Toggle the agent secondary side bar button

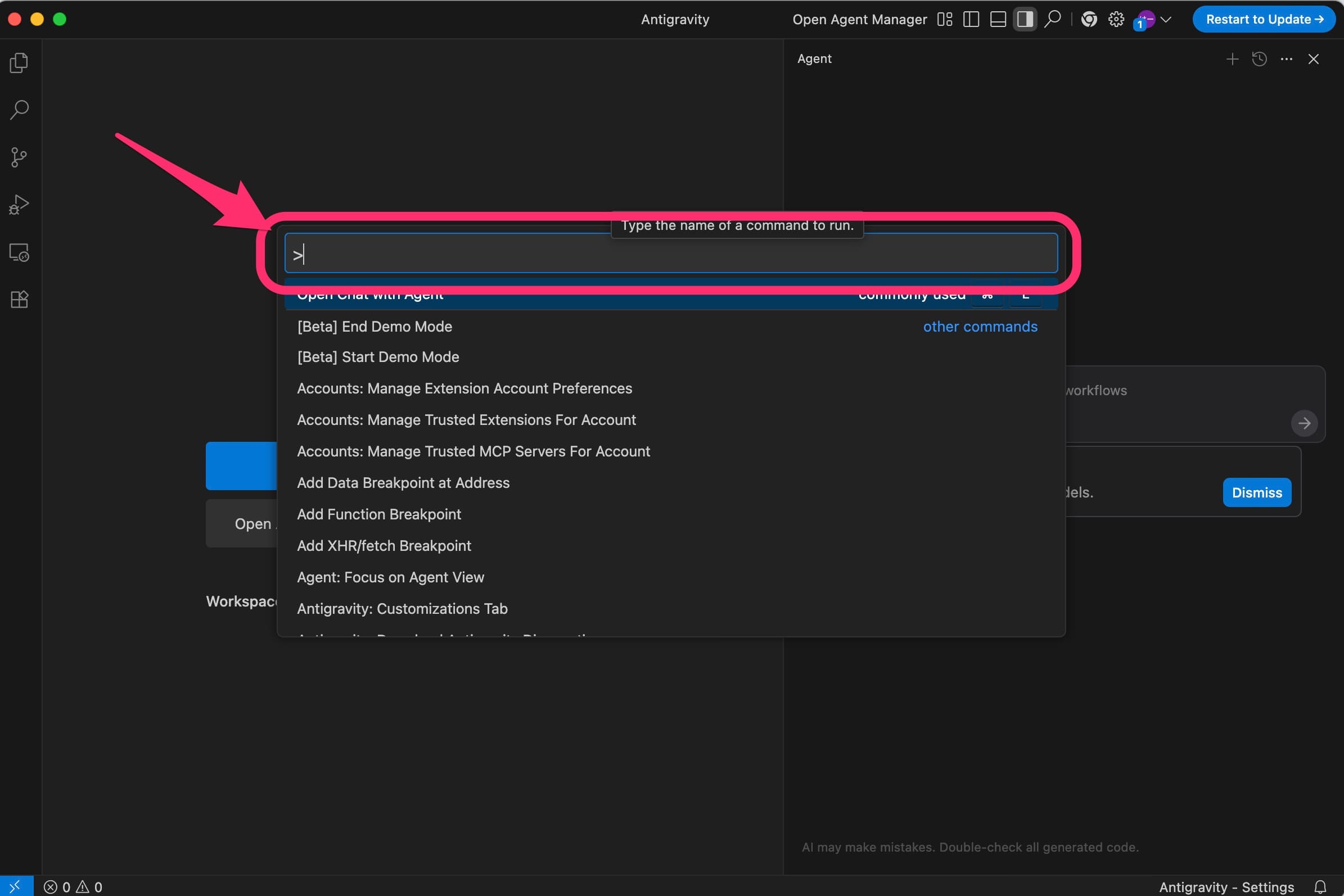(1025, 20)
